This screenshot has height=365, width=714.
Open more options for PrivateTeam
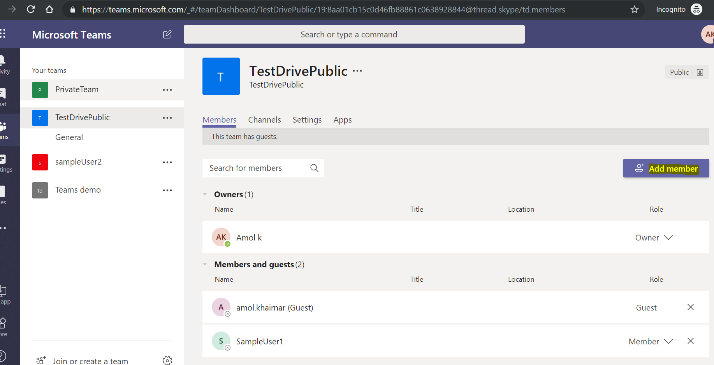coord(167,90)
